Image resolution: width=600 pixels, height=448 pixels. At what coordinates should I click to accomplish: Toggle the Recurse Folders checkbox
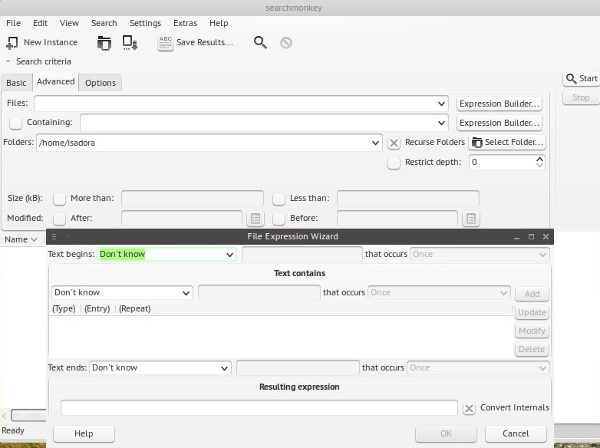tap(394, 143)
